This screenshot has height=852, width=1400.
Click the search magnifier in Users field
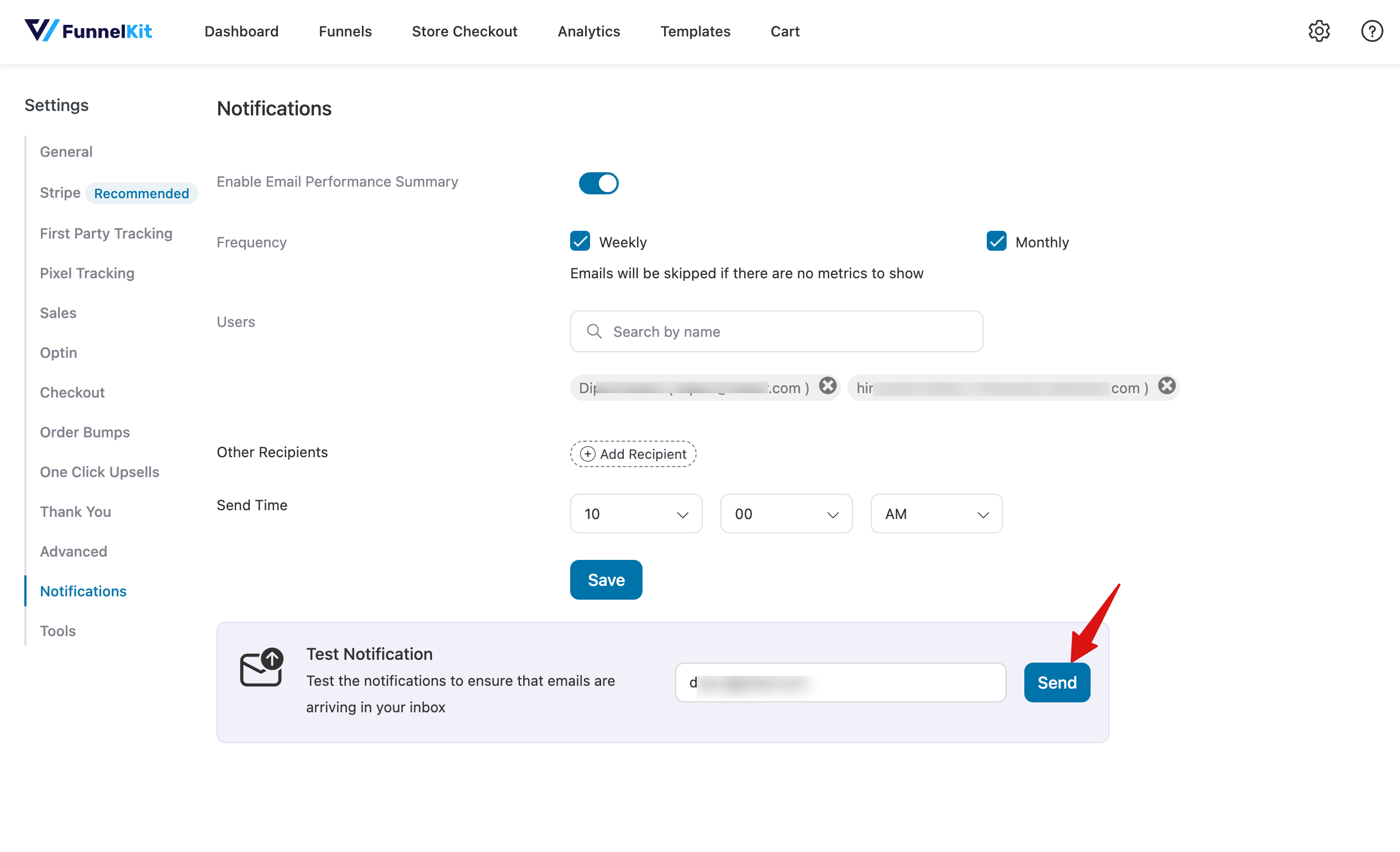click(594, 331)
